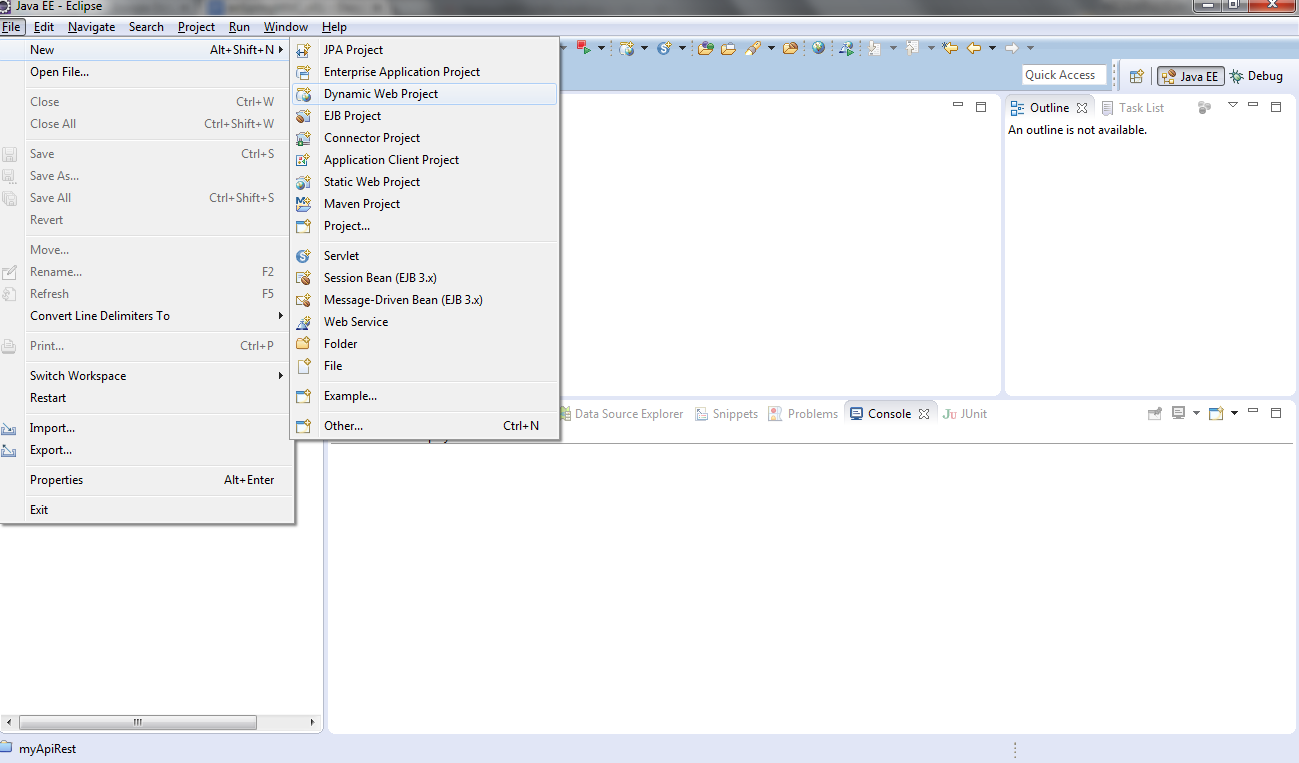This screenshot has width=1299, height=763.
Task: Open the JUnit tab
Action: click(x=965, y=414)
